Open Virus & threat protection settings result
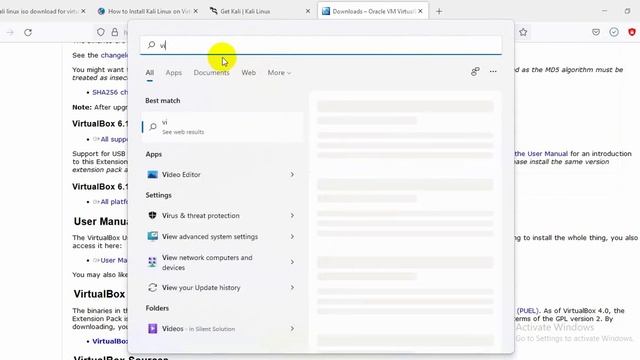640x360 pixels. coord(223,216)
